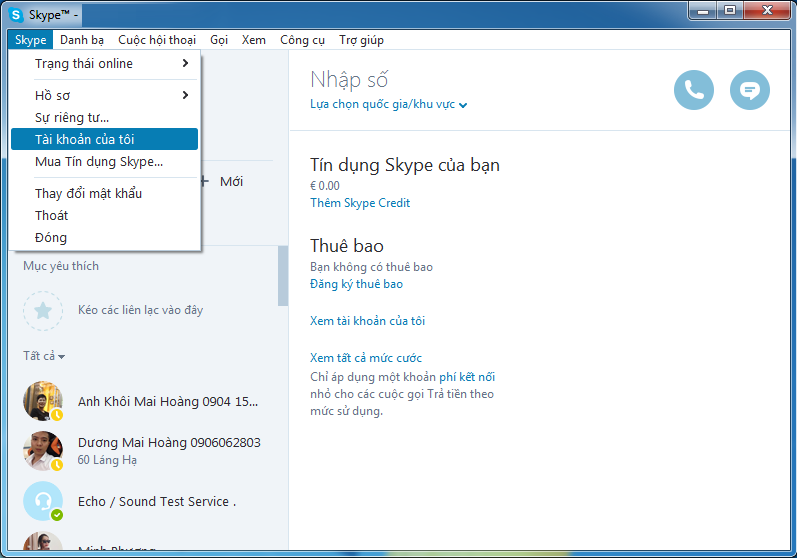
Task: Open Xem tất cả mức cước link
Action: point(366,358)
